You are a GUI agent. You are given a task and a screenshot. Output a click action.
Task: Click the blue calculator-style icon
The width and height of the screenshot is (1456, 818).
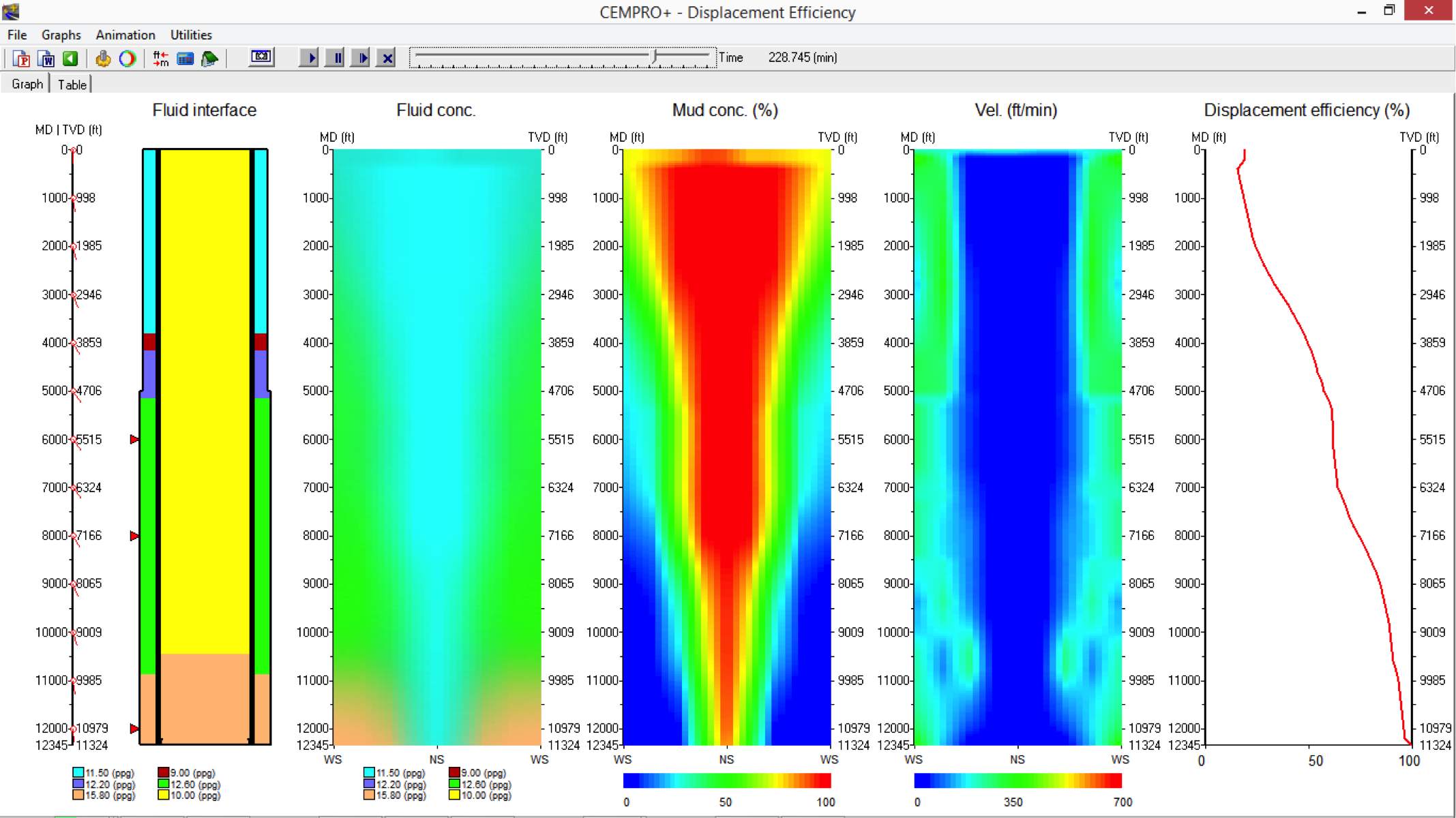[x=185, y=59]
